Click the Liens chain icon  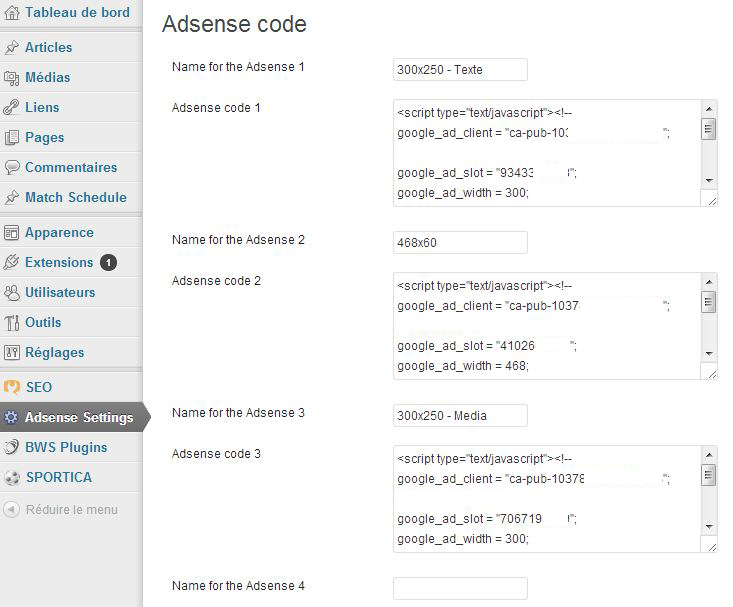(12, 107)
